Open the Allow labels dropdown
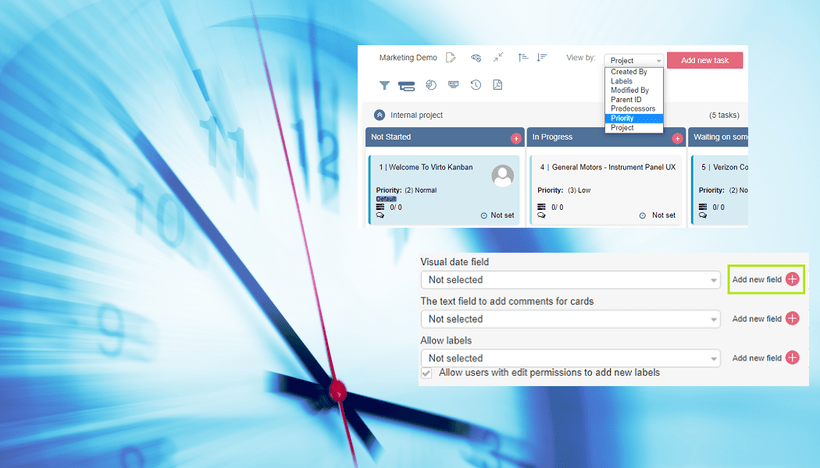This screenshot has height=468, width=820. 571,358
